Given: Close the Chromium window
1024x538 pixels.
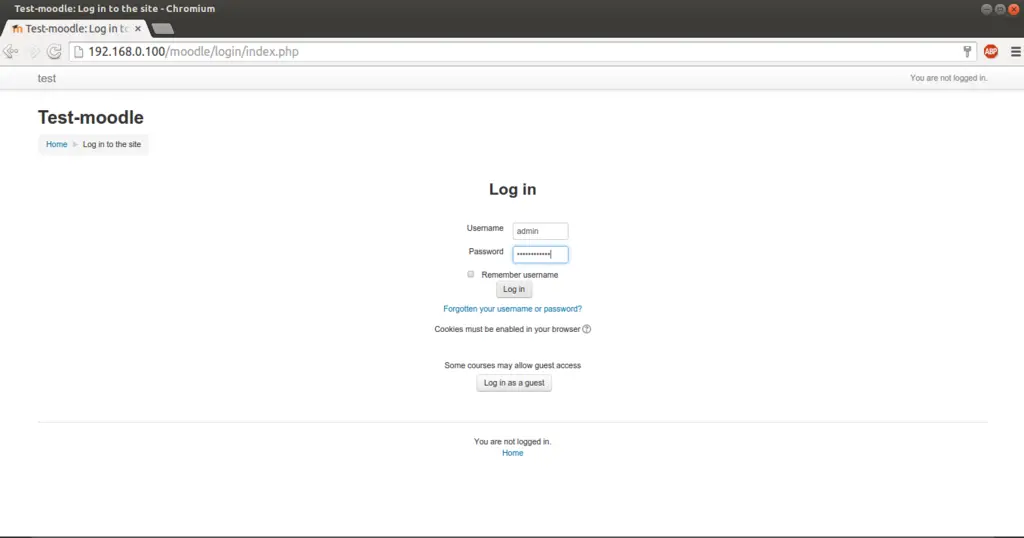Looking at the screenshot, I should (x=1014, y=9).
